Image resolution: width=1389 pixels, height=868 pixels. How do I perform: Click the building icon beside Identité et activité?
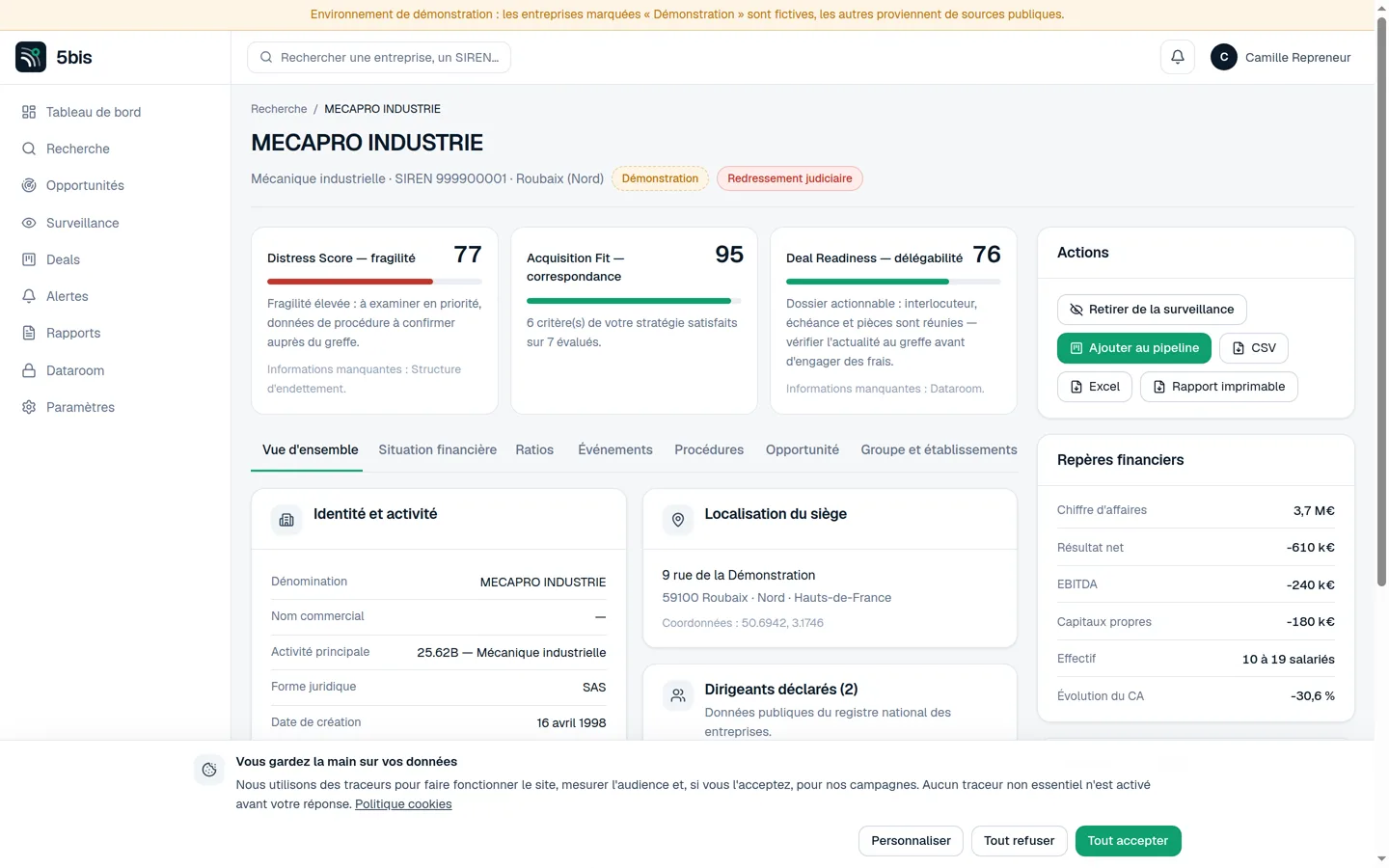286,520
